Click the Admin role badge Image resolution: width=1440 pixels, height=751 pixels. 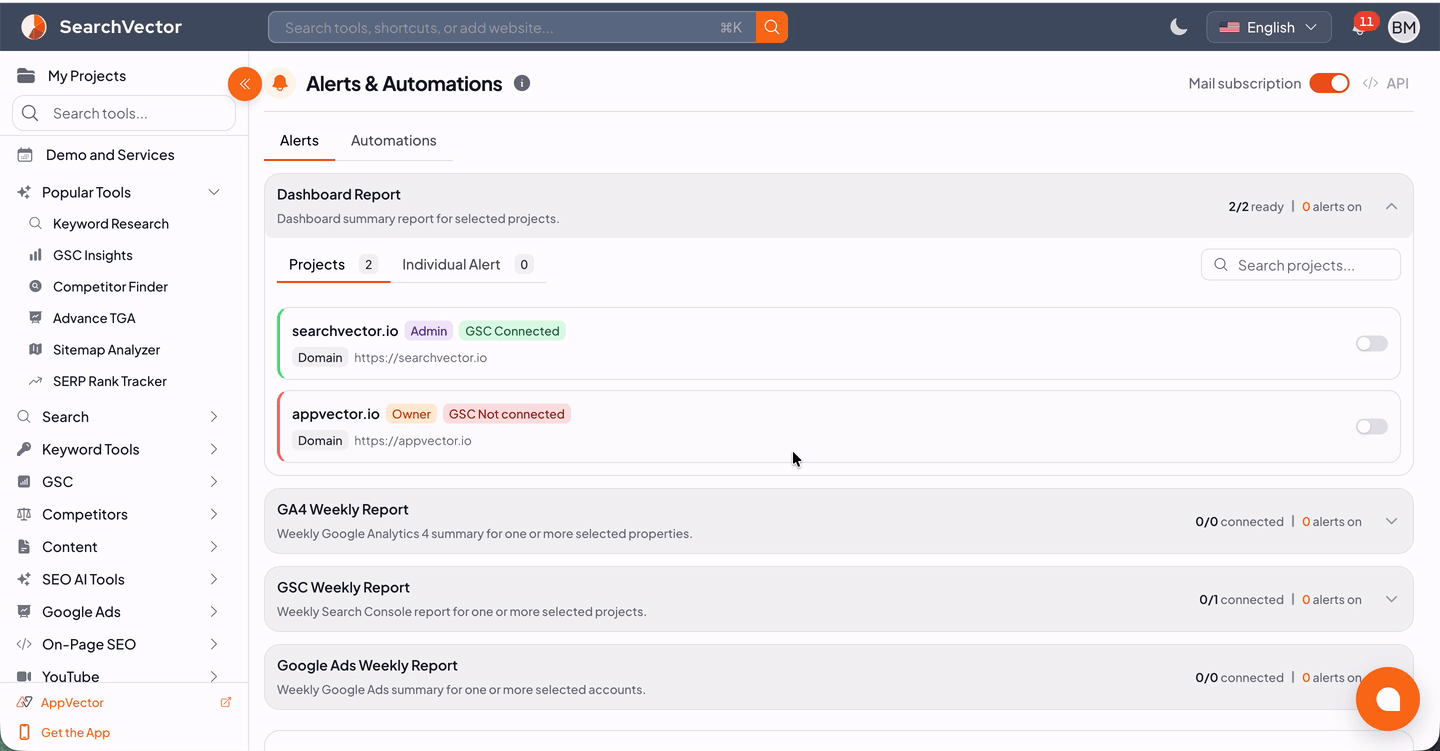429,331
